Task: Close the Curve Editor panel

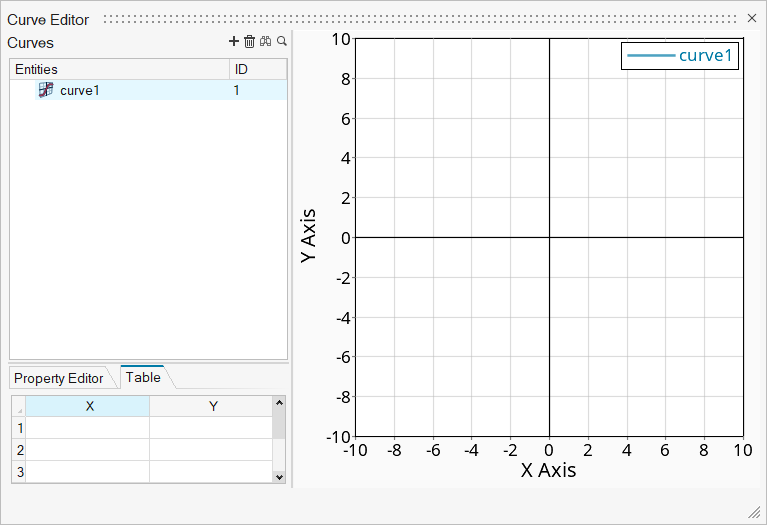Action: (752, 18)
